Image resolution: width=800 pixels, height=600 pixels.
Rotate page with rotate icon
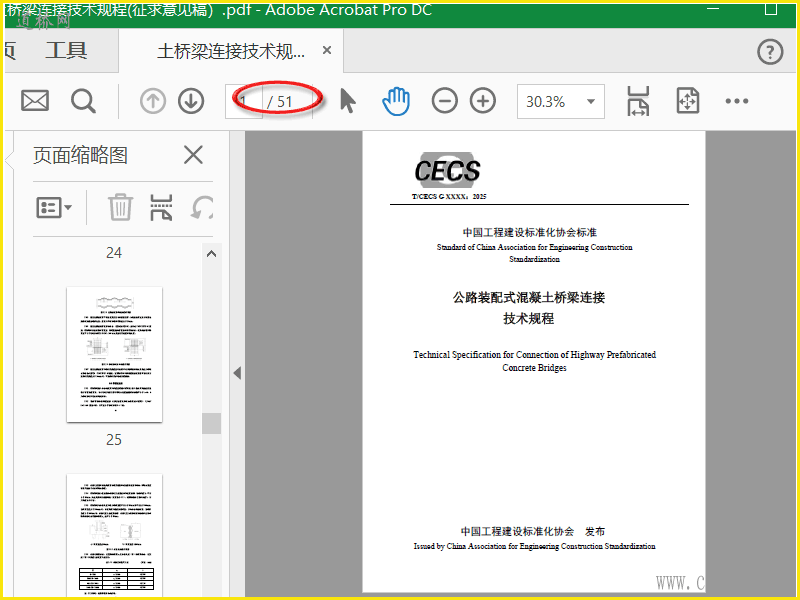(202, 208)
